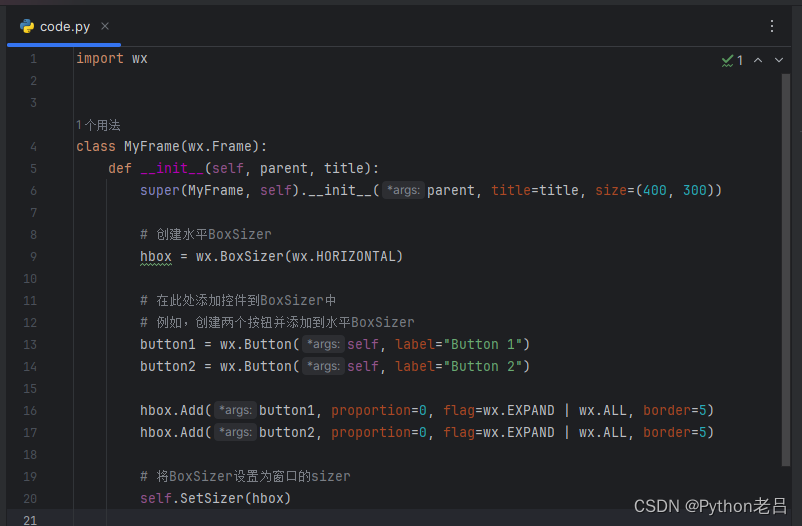Image resolution: width=802 pixels, height=526 pixels.
Task: Click the class name MyFrame on line 4
Action: pos(151,147)
